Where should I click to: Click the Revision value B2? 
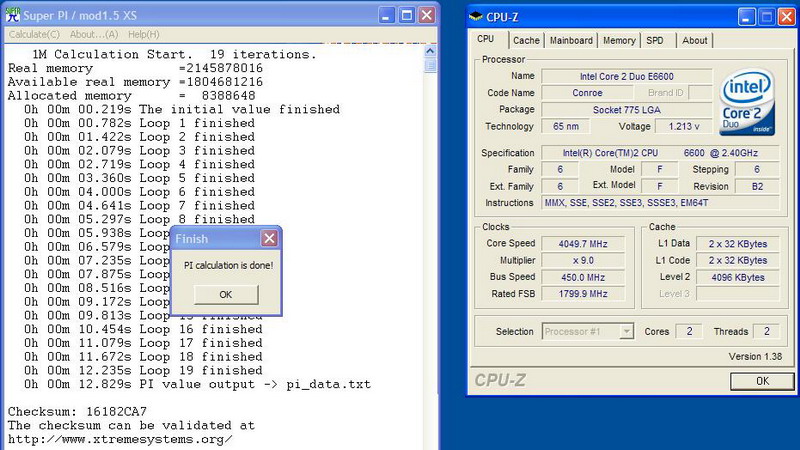coord(757,186)
